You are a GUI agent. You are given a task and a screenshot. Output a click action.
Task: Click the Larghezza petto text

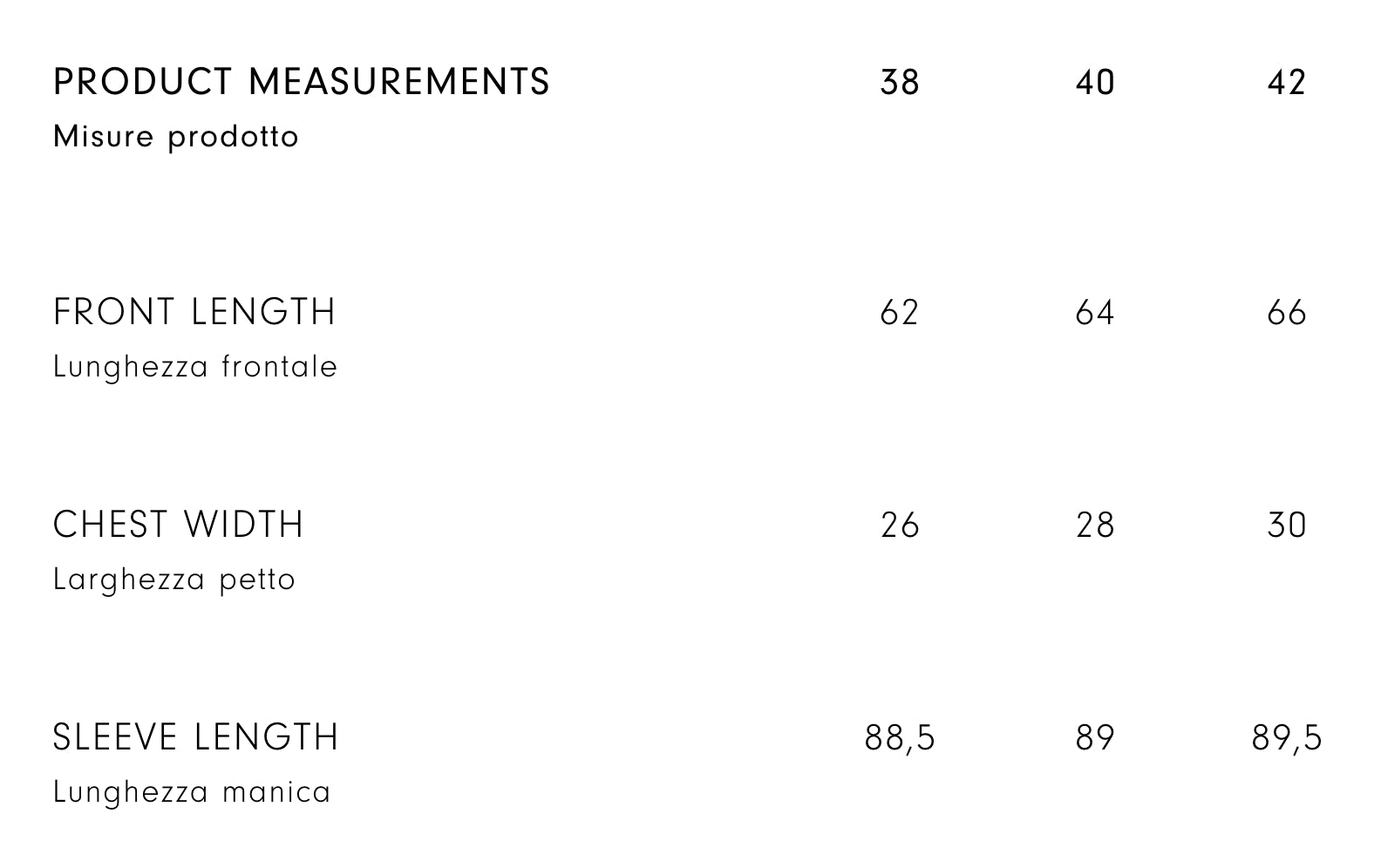point(174,580)
